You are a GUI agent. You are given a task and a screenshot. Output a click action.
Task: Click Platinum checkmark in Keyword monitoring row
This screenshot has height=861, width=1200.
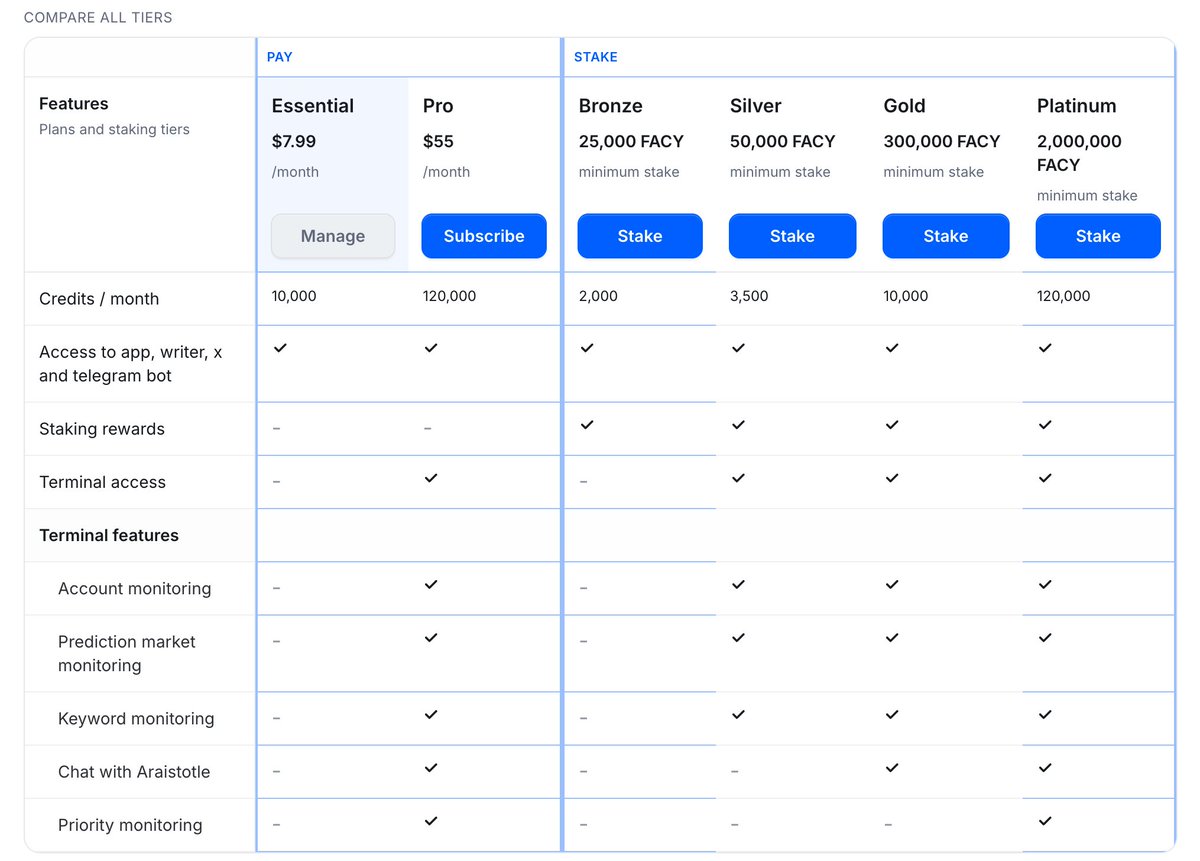(1045, 715)
